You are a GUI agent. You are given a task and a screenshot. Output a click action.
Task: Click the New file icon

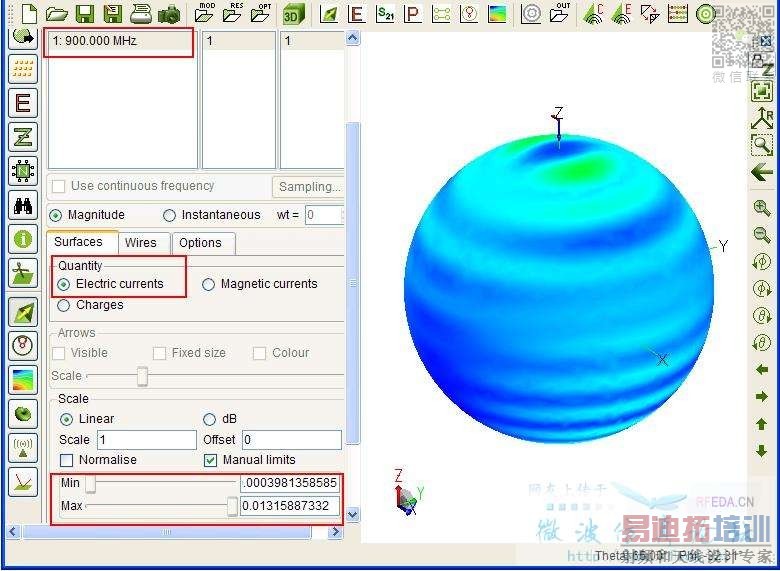click(x=29, y=13)
